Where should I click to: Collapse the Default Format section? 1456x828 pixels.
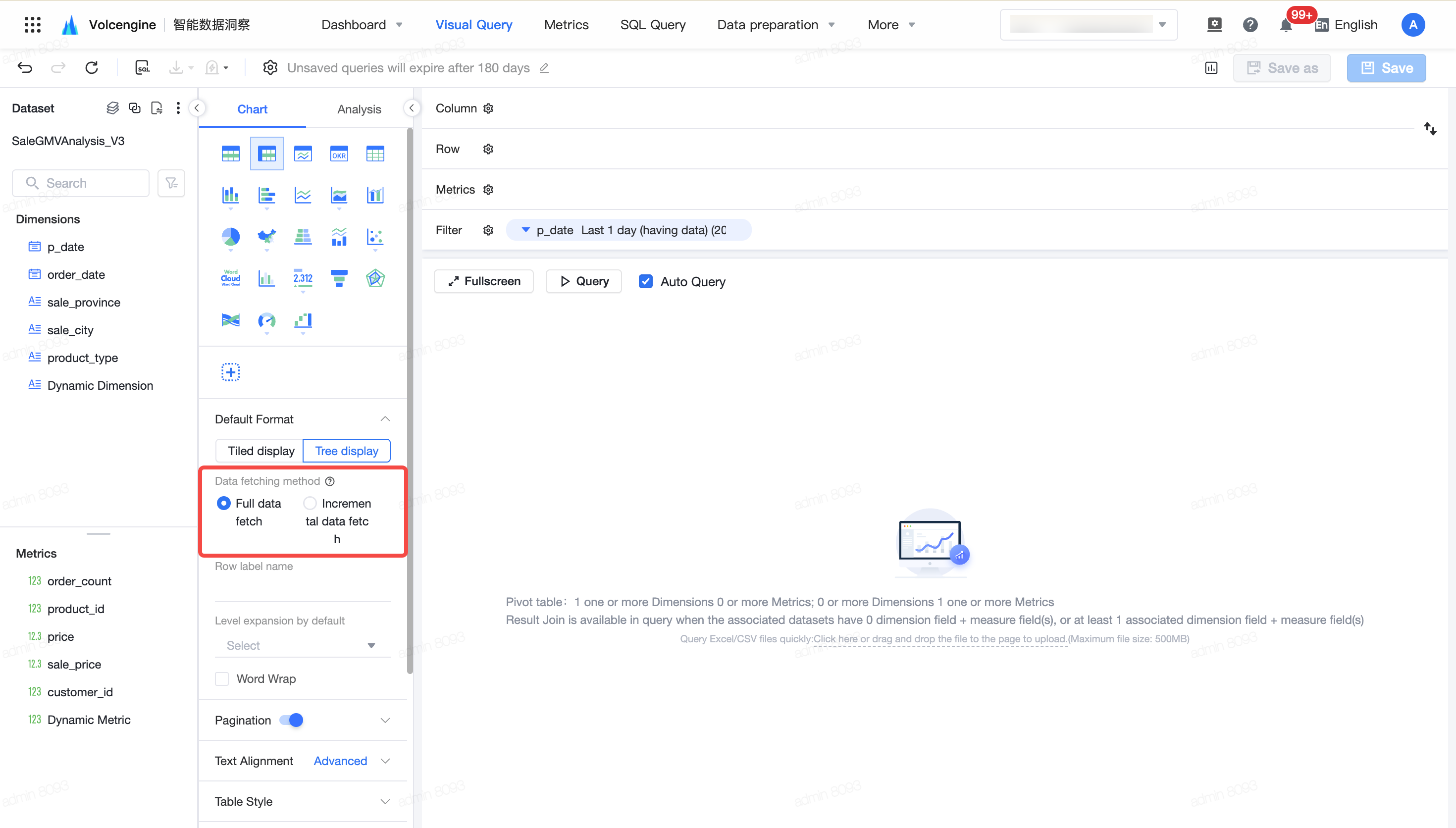(385, 419)
